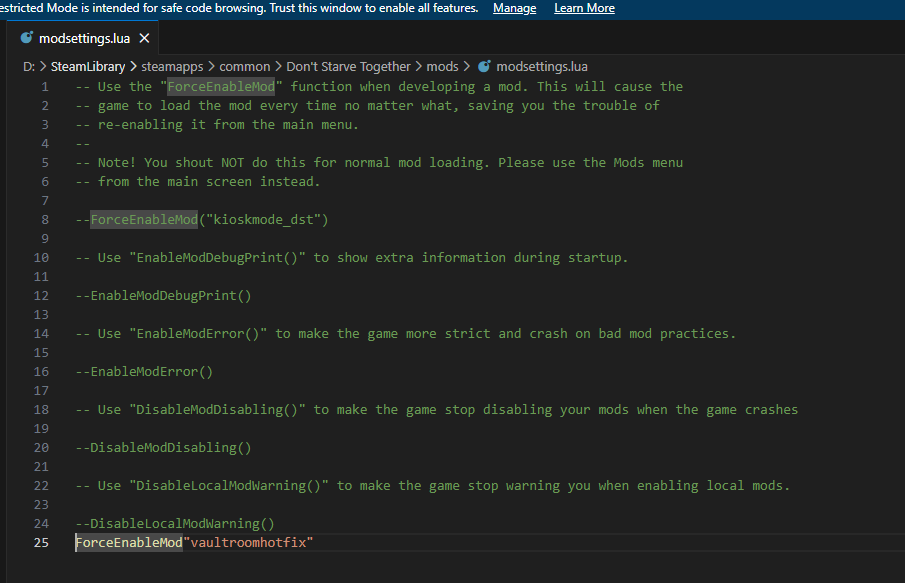Select the modsettings.lua editor tab
Image resolution: width=905 pixels, height=583 pixels.
pos(84,39)
